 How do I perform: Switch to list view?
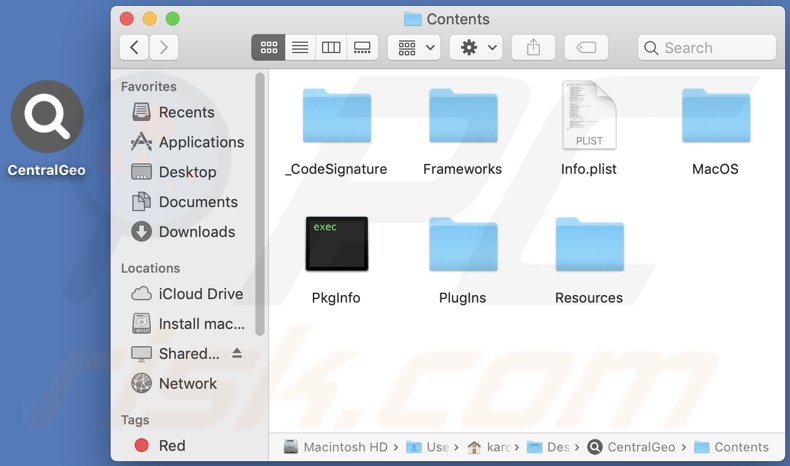point(300,48)
